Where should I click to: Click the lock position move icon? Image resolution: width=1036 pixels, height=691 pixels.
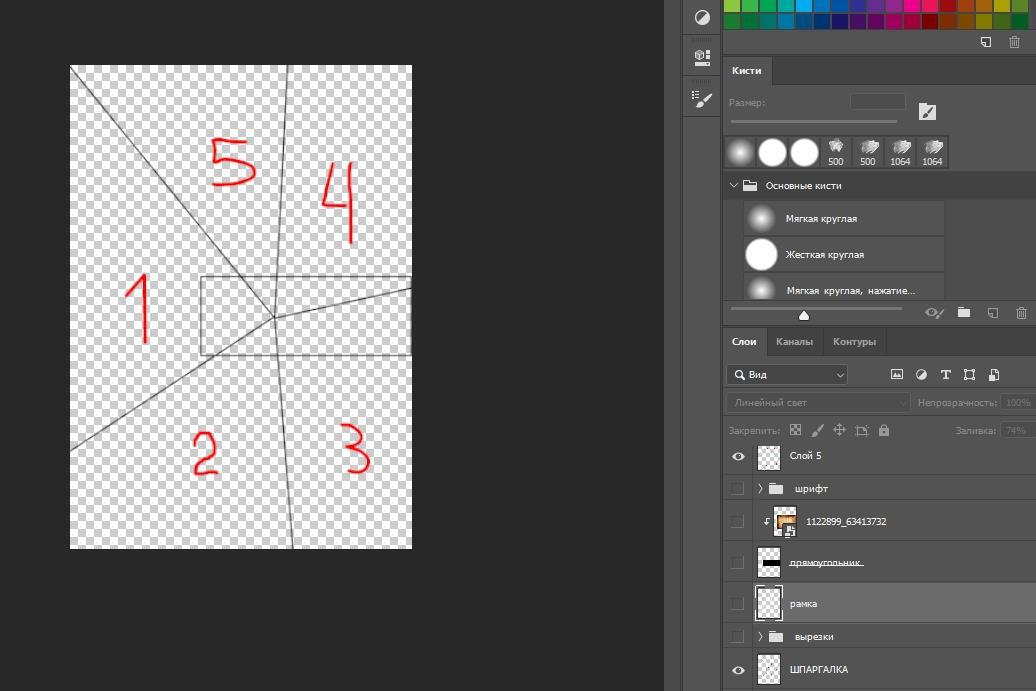(839, 430)
